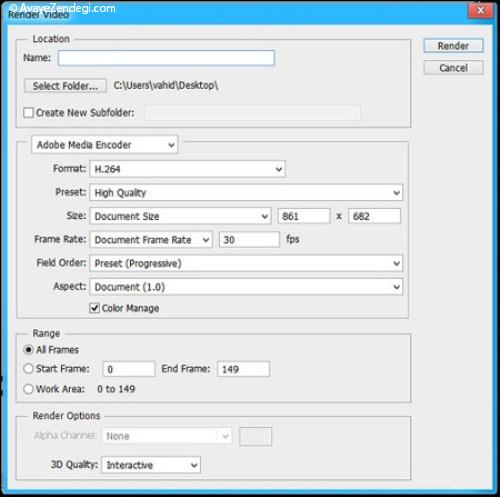Open the Document Frame Rate dropdown

pos(151,240)
